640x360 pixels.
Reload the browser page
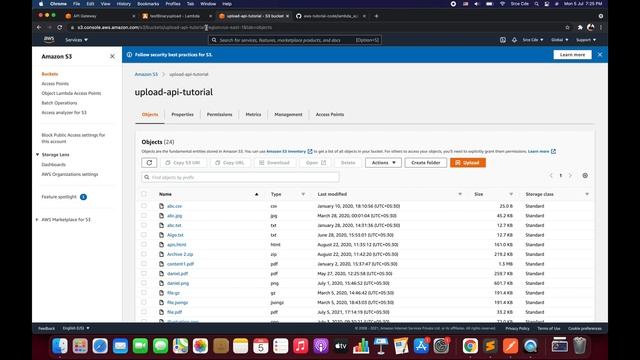[x=60, y=27]
